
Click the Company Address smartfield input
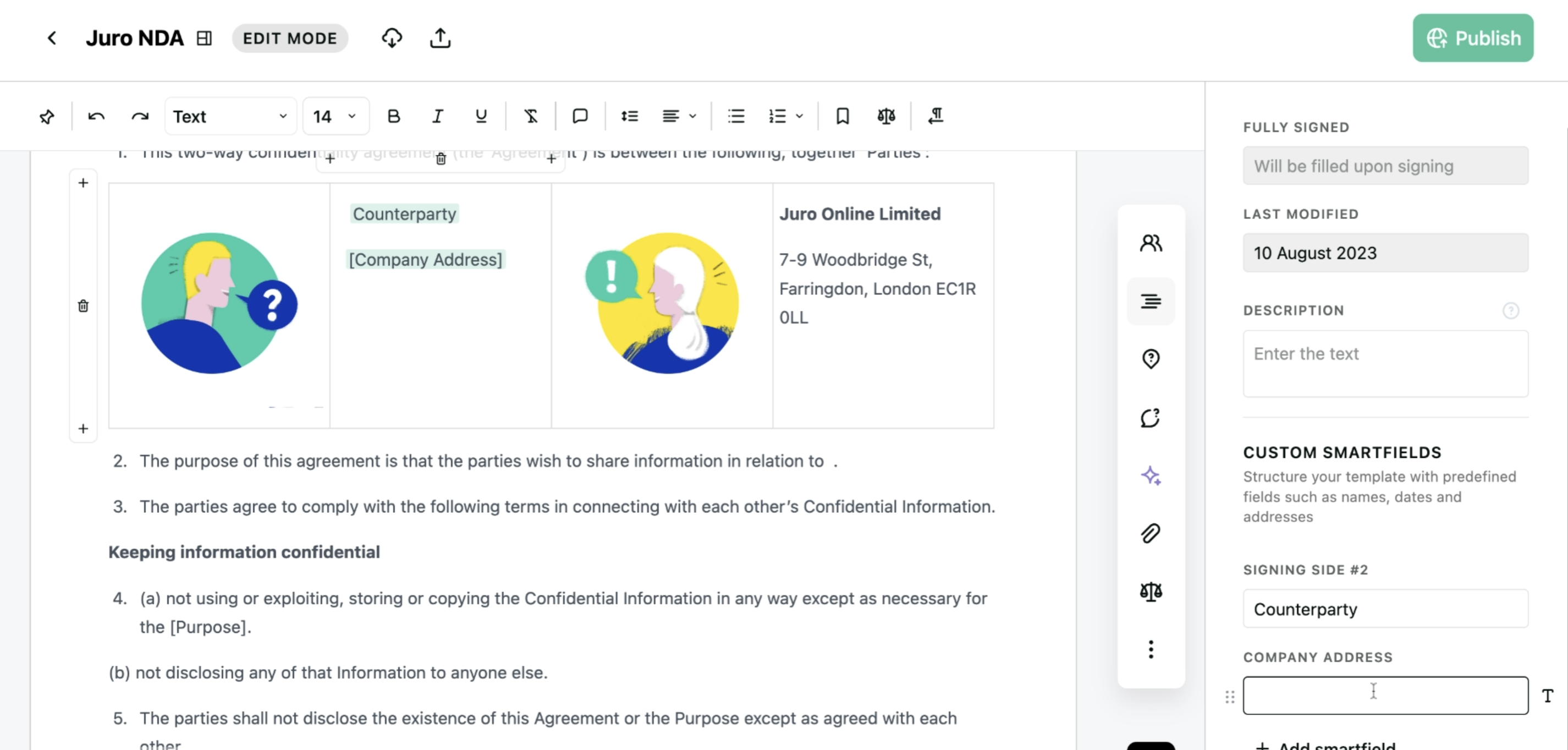1385,695
